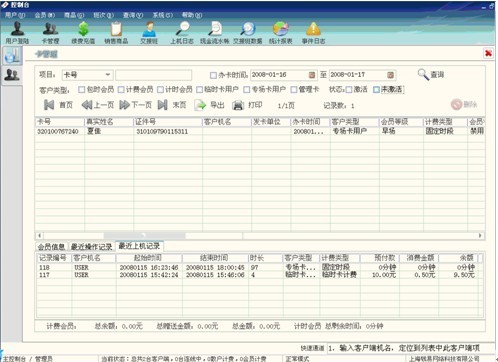
Task: Check the 激活 status checkbox
Action: point(349,89)
